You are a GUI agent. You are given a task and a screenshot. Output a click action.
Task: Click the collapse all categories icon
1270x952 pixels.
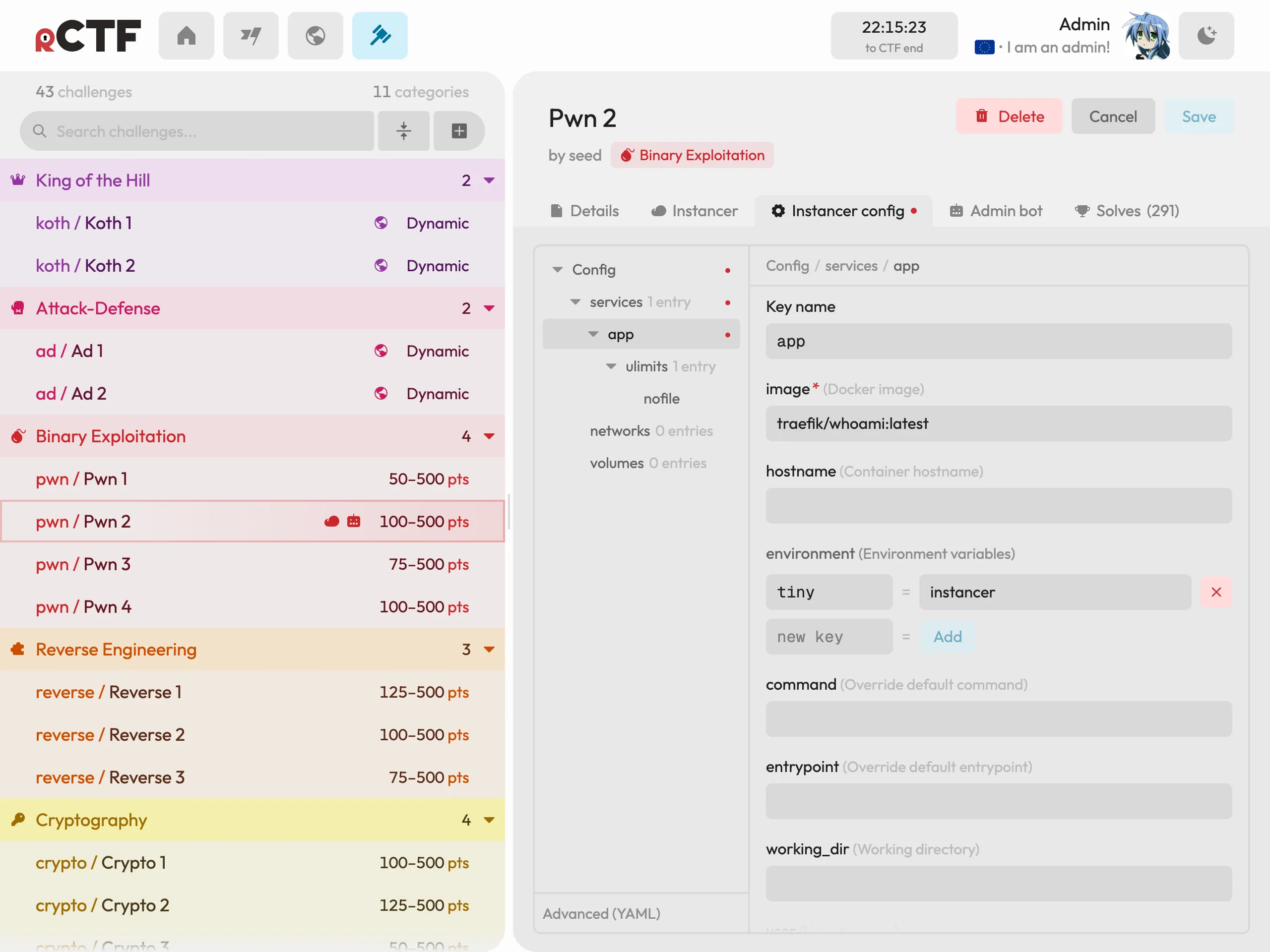point(404,131)
